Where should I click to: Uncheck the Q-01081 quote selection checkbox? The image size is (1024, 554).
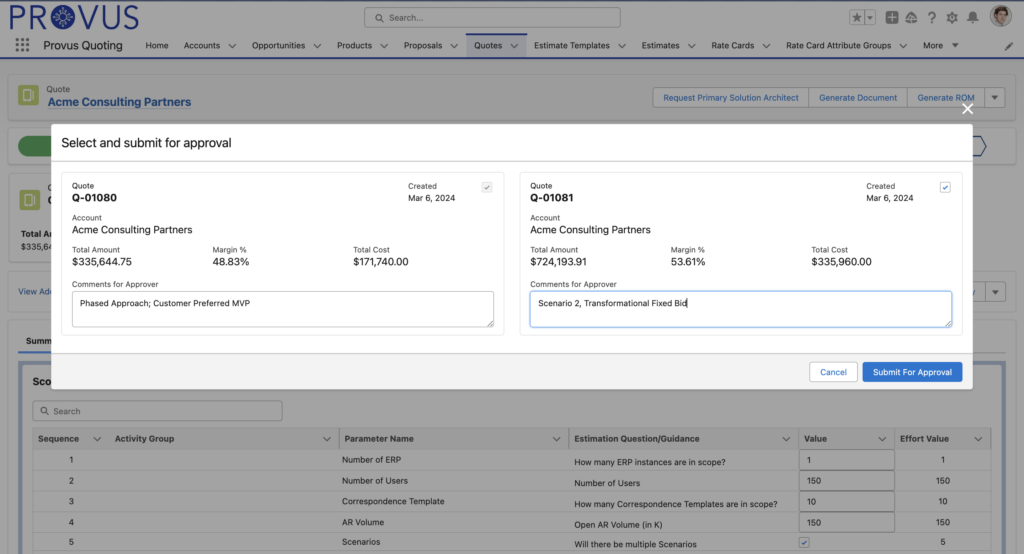945,187
